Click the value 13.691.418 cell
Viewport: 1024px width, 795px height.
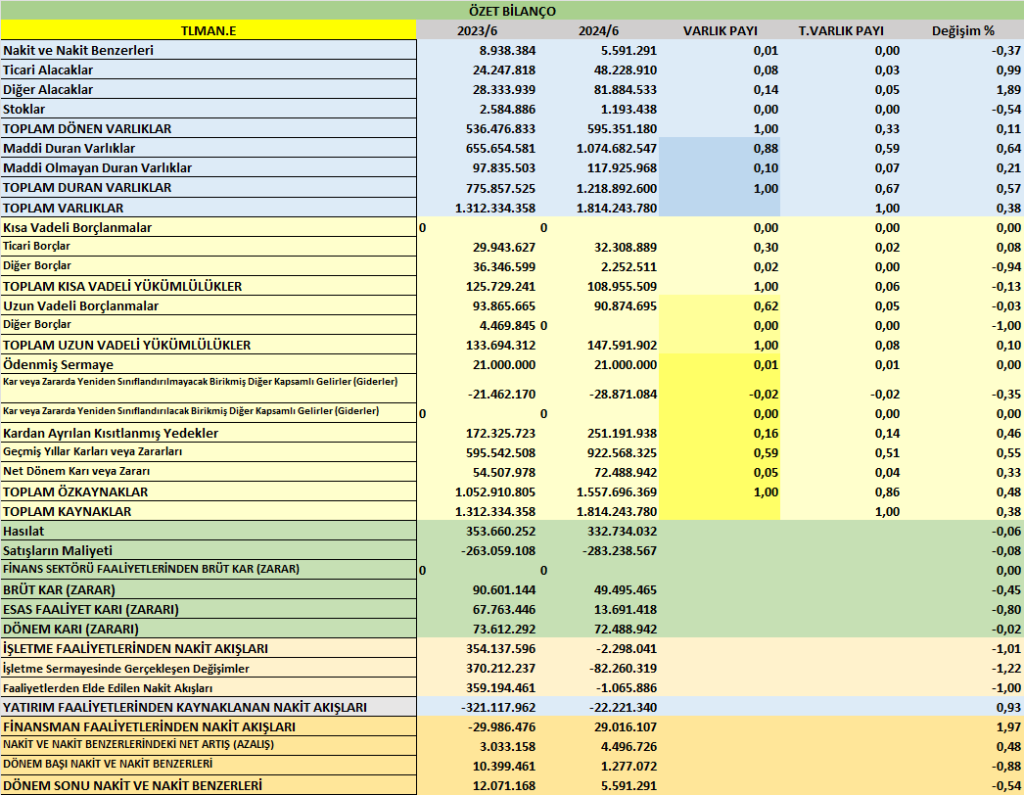[624, 610]
